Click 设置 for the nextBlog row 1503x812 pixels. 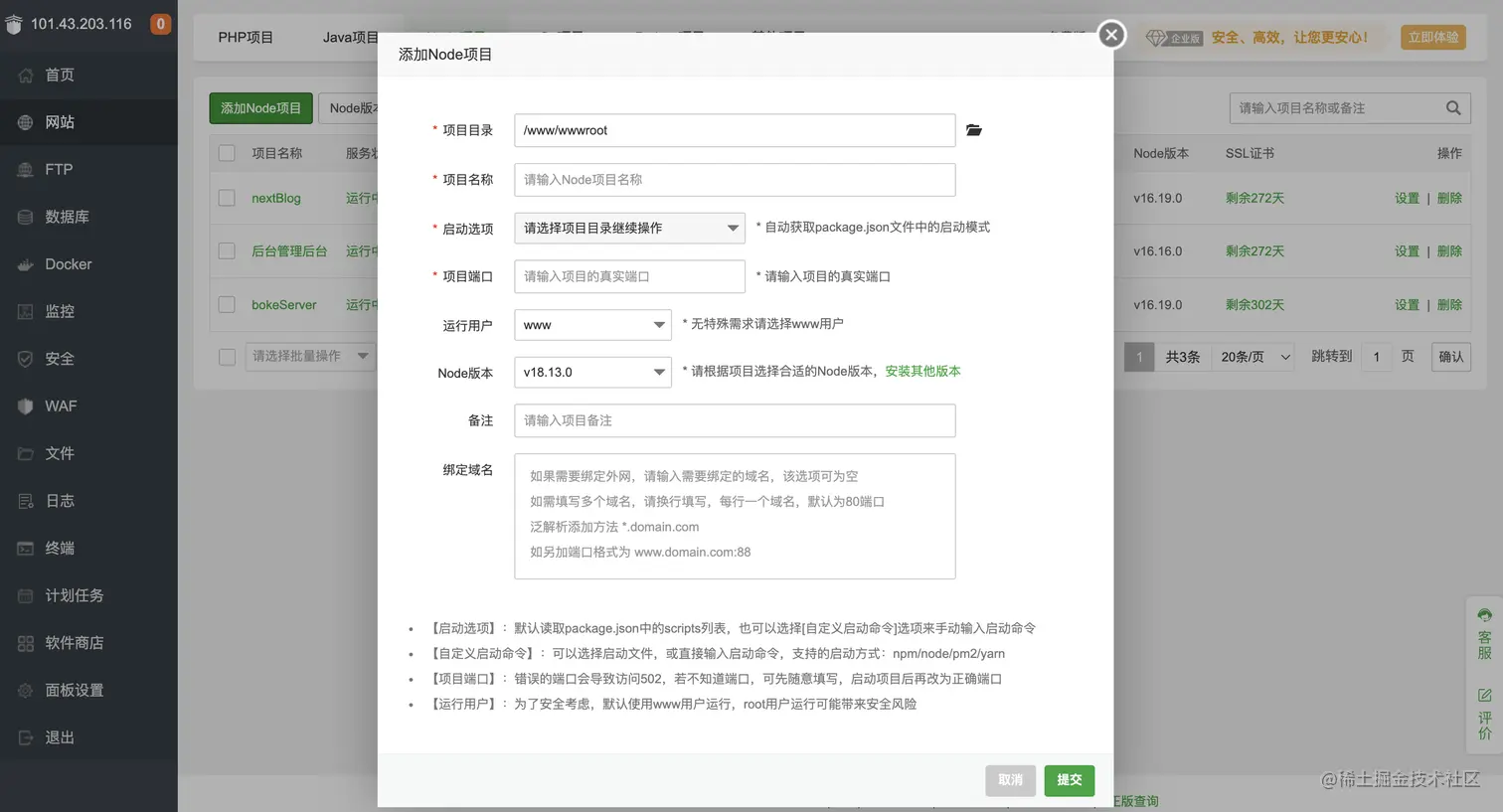point(1407,199)
